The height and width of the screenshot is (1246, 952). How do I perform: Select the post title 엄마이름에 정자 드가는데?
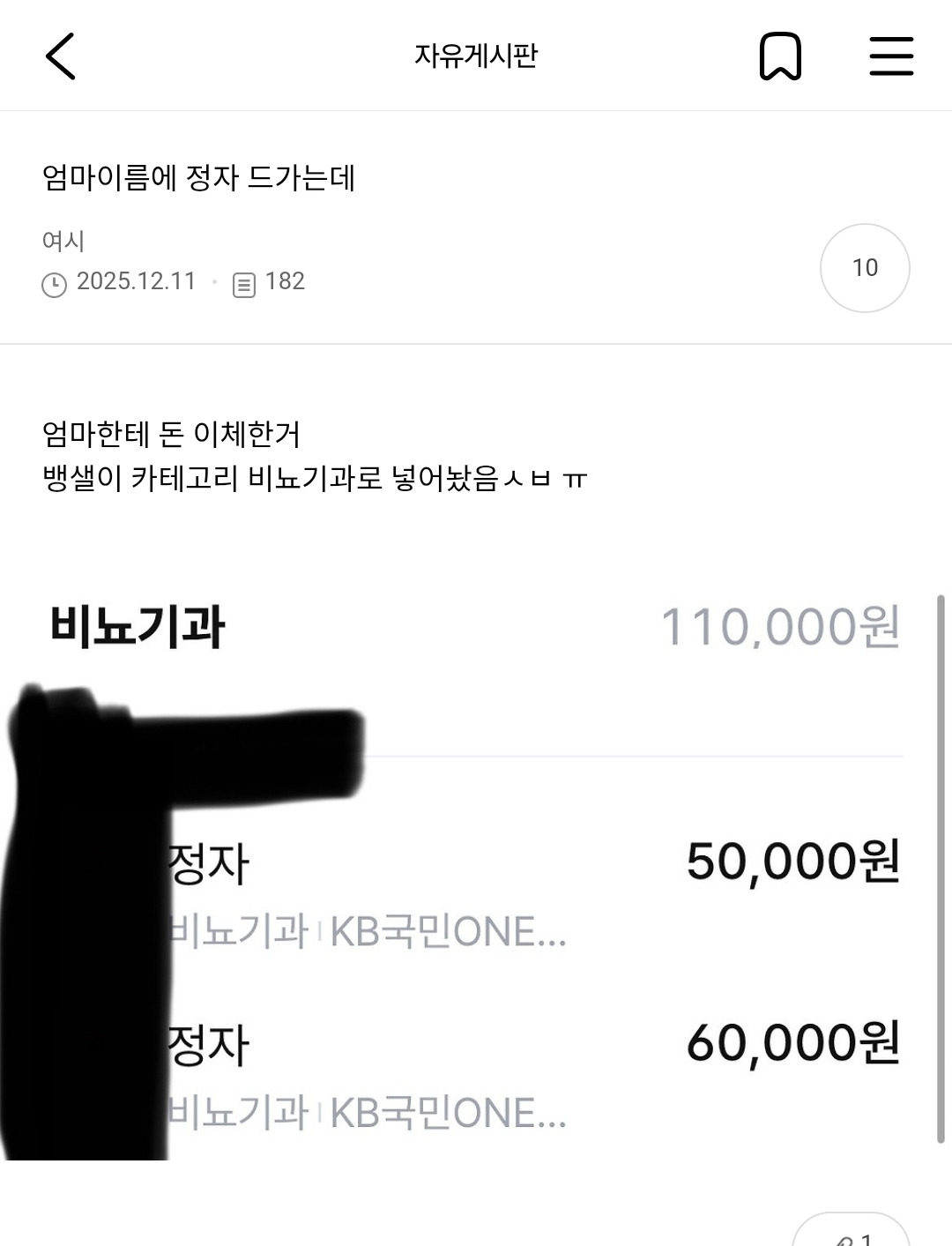pos(198,178)
